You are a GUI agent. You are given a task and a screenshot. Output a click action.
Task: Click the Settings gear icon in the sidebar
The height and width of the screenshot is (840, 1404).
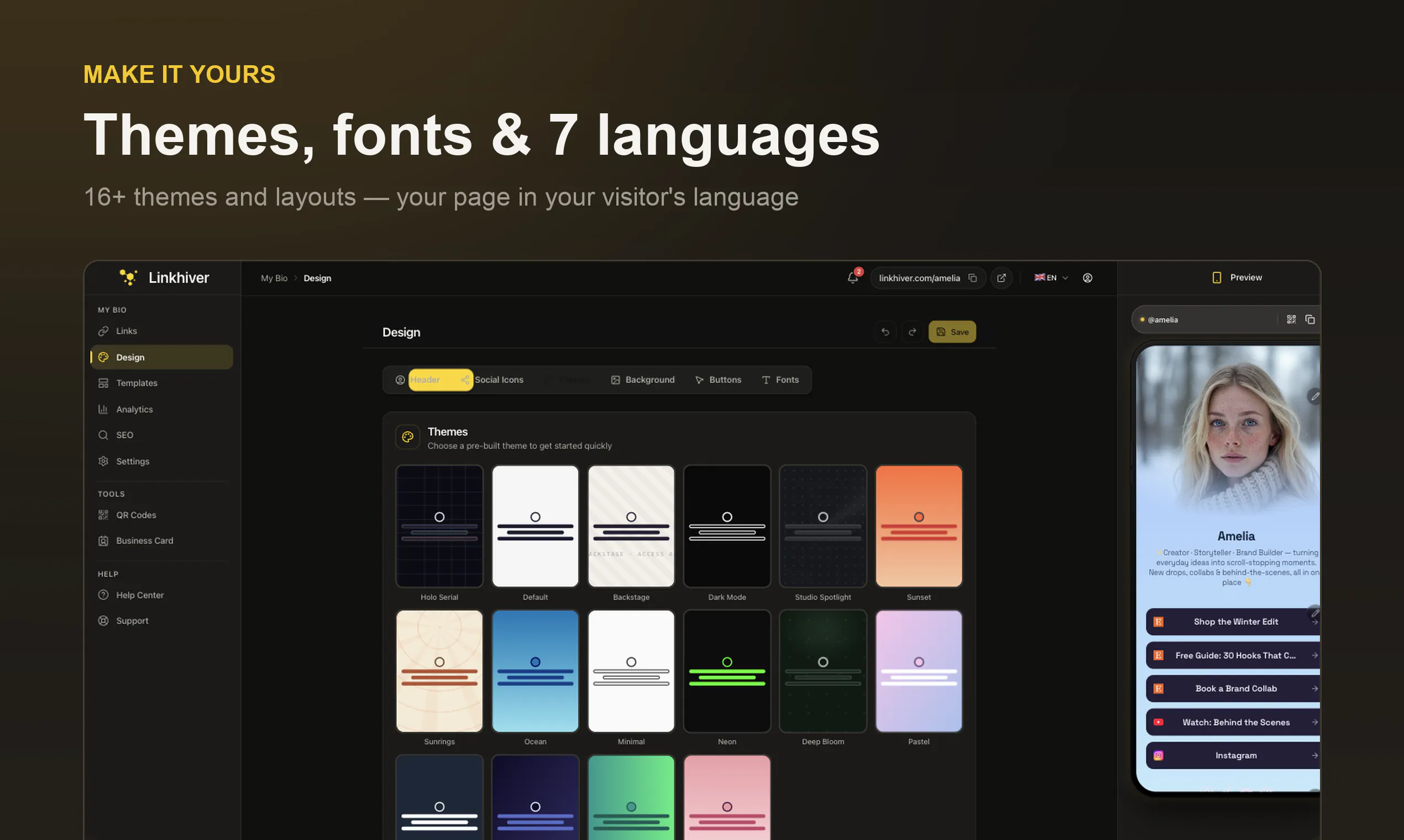tap(103, 461)
